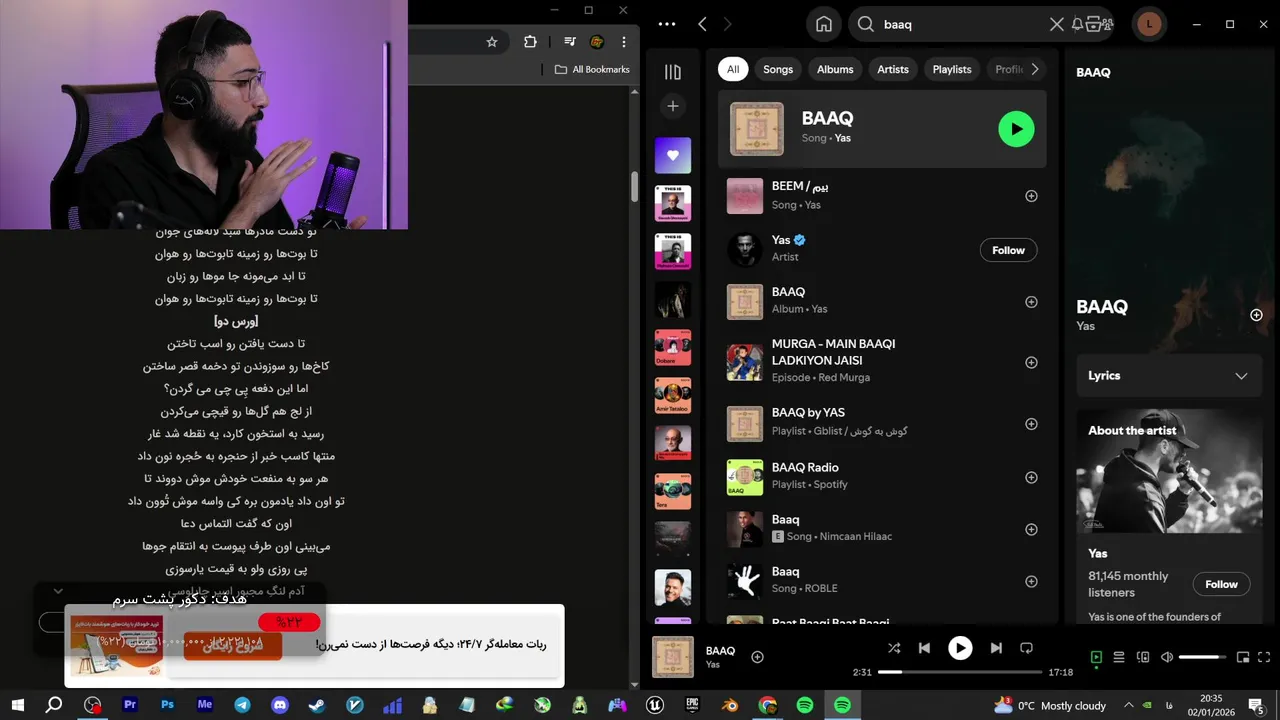Viewport: 1280px width, 720px height.
Task: Filter results by Albums
Action: pos(835,69)
